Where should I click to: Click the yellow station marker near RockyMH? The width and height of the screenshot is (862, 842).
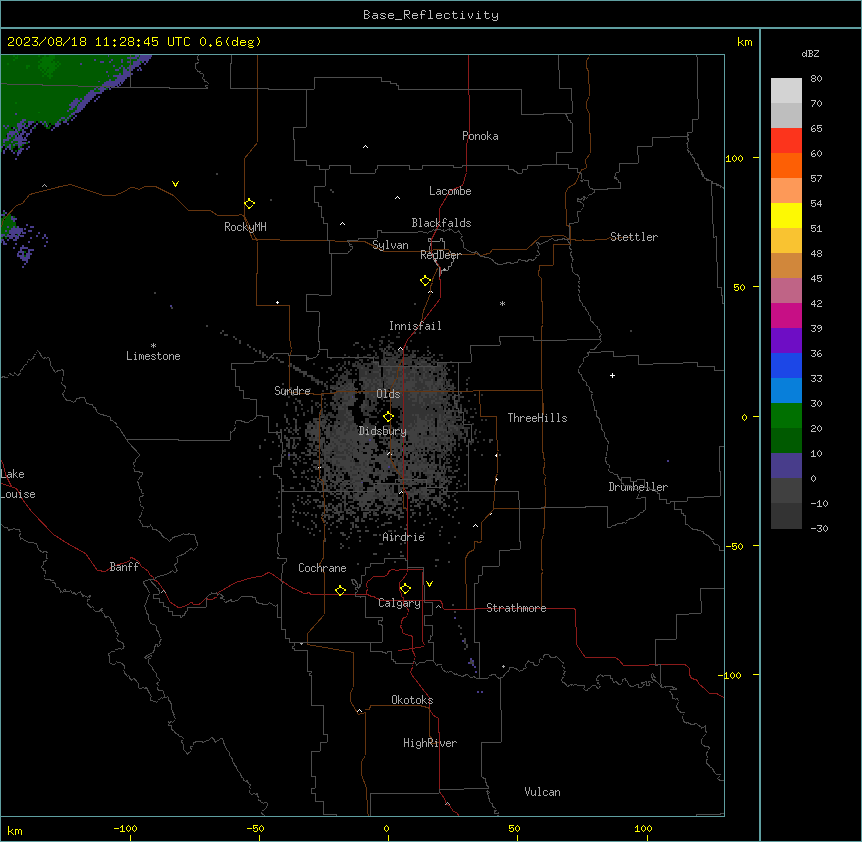[x=249, y=204]
